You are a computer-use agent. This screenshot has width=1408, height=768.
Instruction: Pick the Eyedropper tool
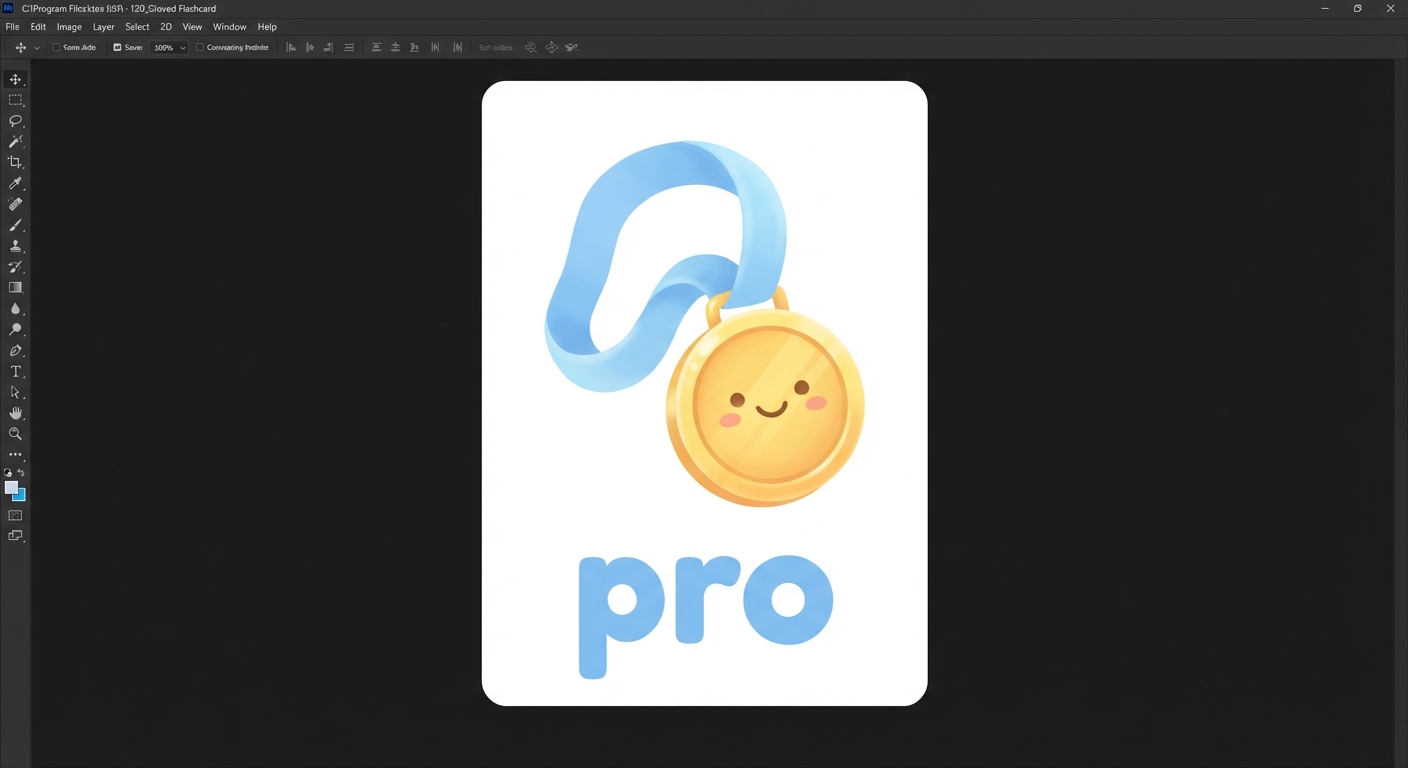tap(15, 183)
